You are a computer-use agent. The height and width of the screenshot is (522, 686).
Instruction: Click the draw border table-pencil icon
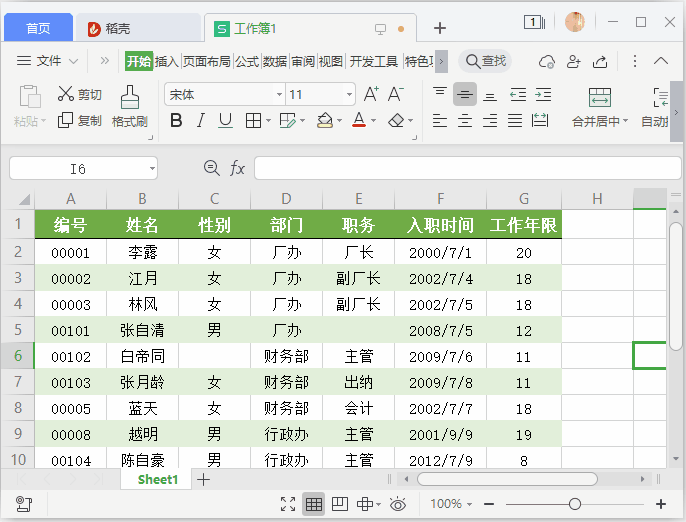(287, 120)
